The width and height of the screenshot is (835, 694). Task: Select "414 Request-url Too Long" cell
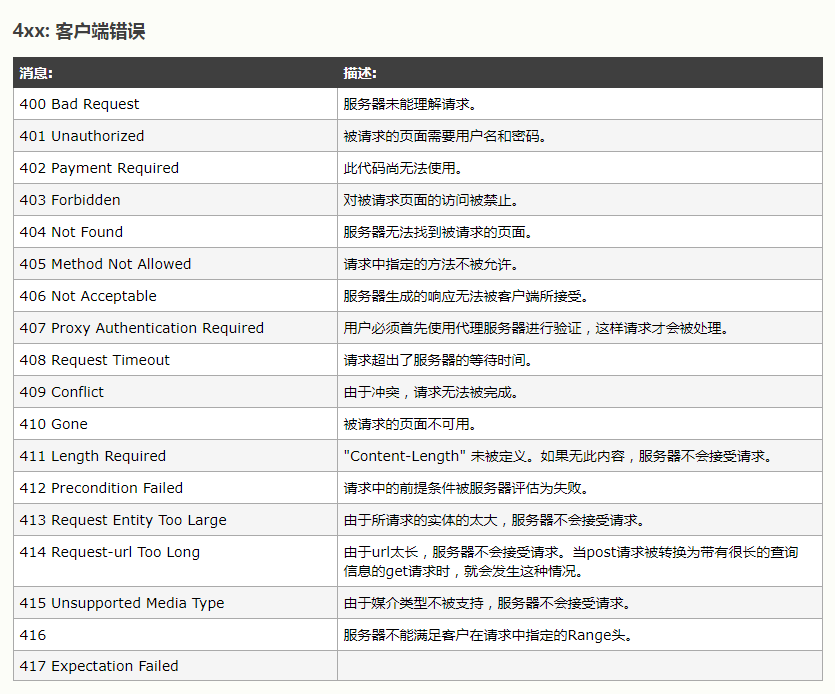[175, 561]
